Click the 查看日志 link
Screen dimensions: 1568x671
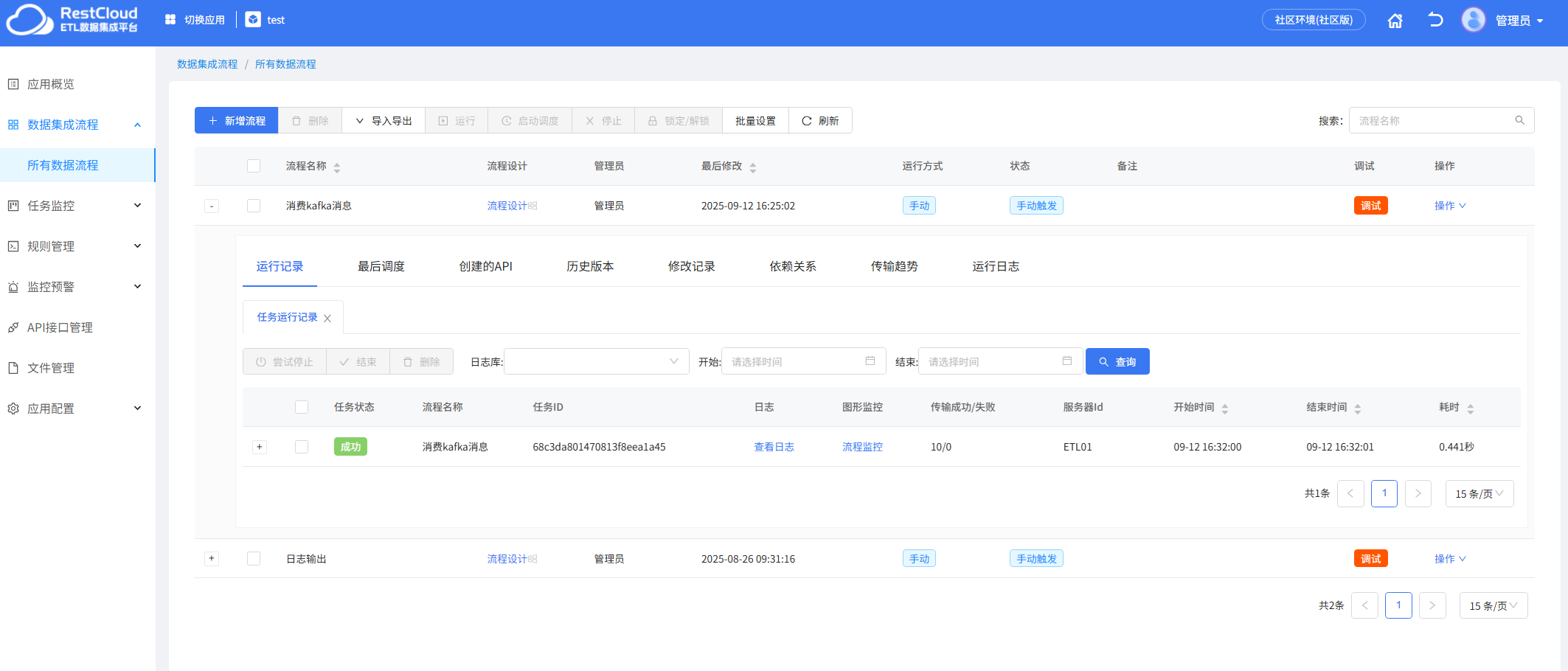coord(774,447)
